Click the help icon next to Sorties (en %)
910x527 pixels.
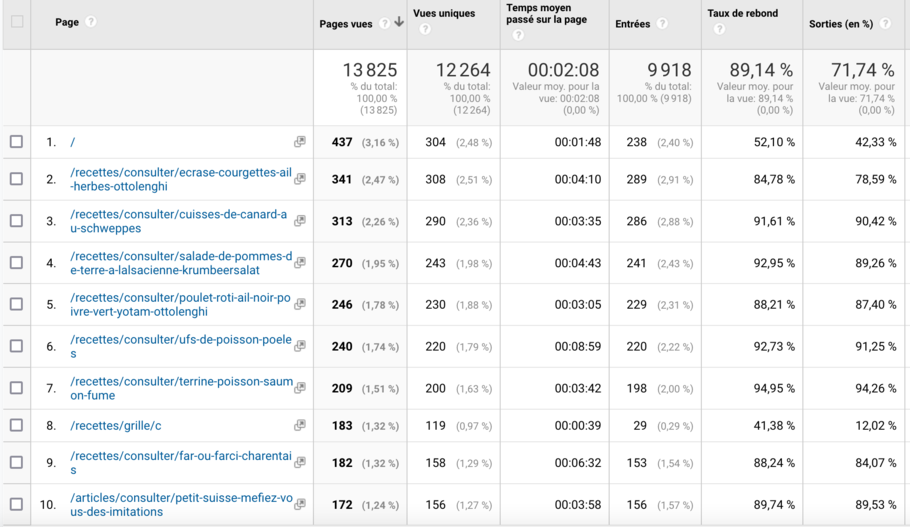[885, 24]
